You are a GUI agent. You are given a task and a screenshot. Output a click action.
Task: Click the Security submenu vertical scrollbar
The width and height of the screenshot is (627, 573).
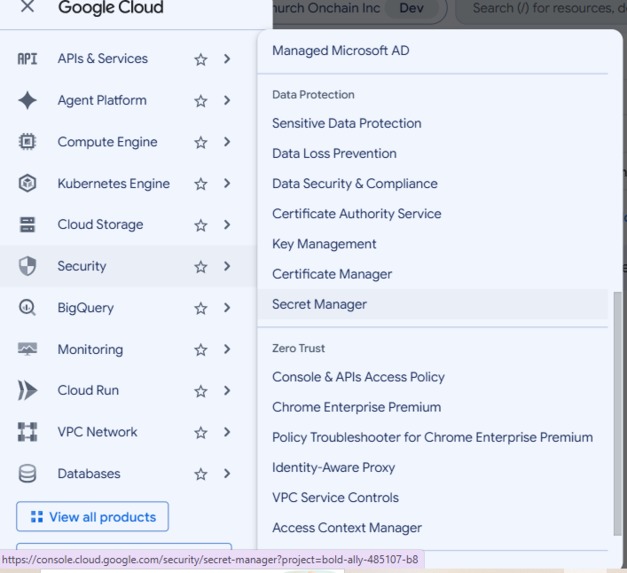(617, 414)
